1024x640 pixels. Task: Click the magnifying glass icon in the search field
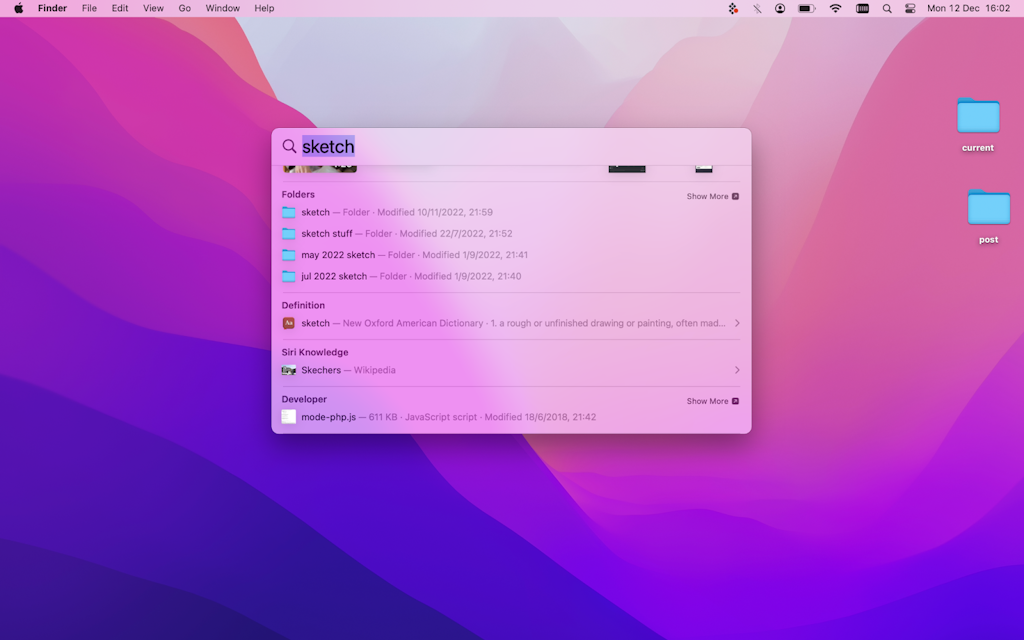click(x=290, y=146)
